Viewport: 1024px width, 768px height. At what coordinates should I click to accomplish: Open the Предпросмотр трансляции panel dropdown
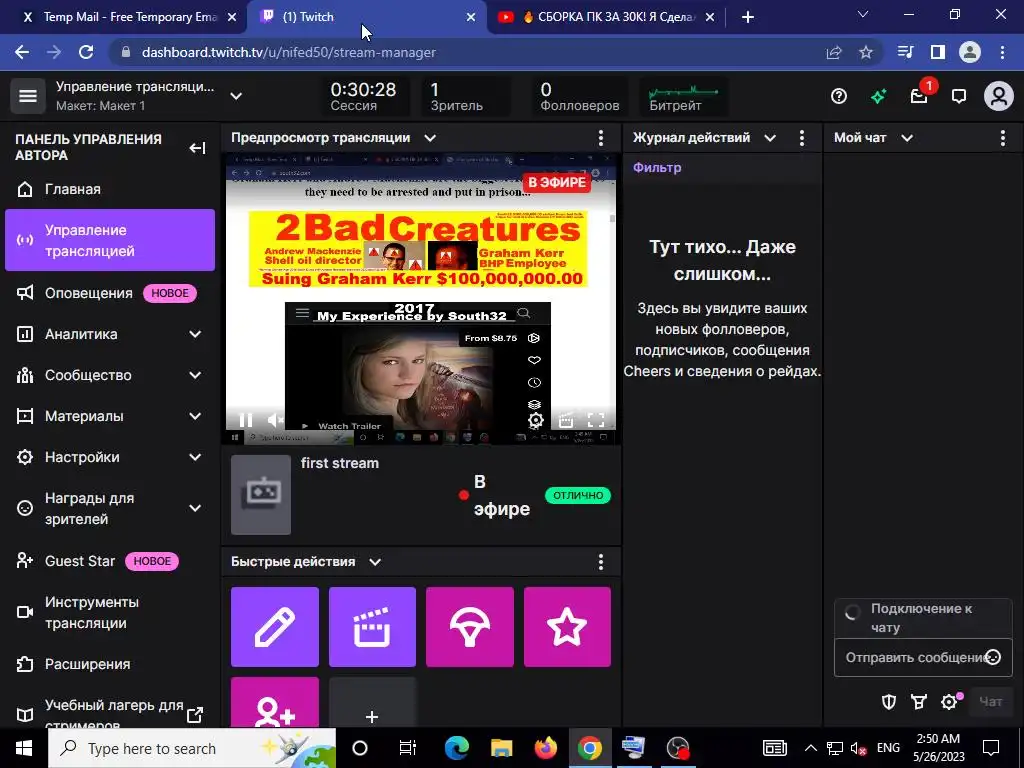point(430,138)
